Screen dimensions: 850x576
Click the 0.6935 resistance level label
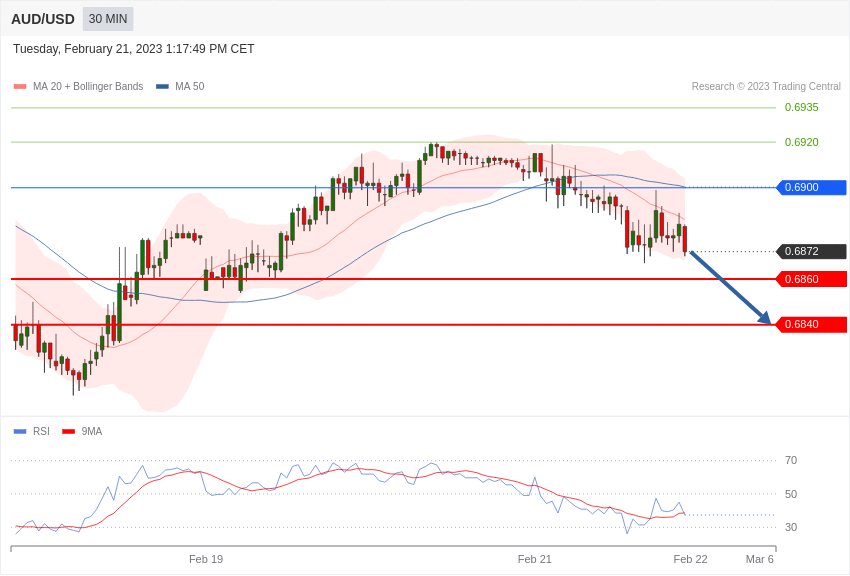801,107
